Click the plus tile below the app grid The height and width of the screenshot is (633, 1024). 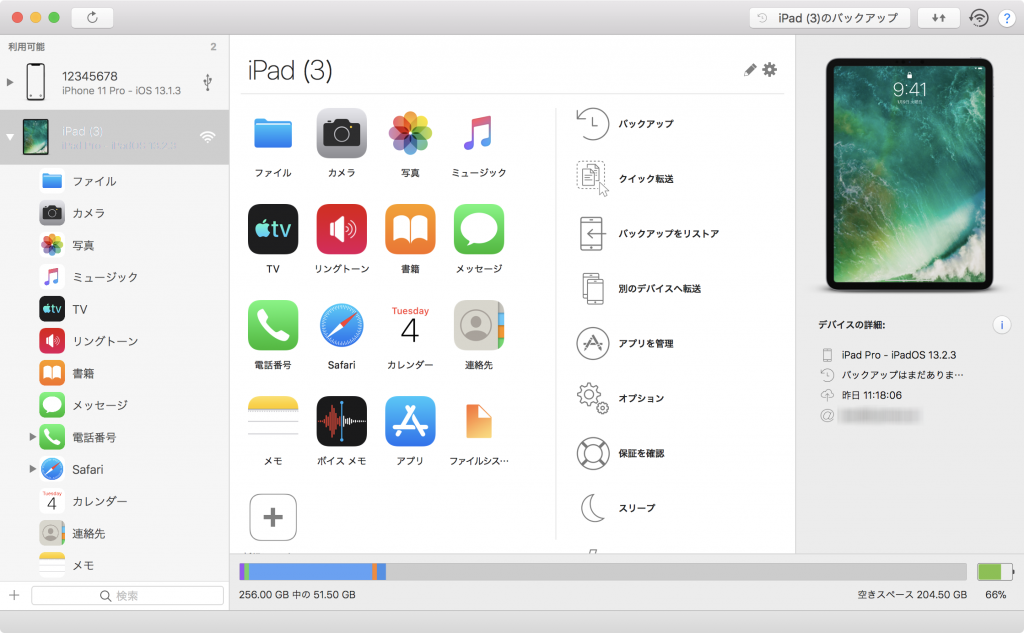point(273,517)
